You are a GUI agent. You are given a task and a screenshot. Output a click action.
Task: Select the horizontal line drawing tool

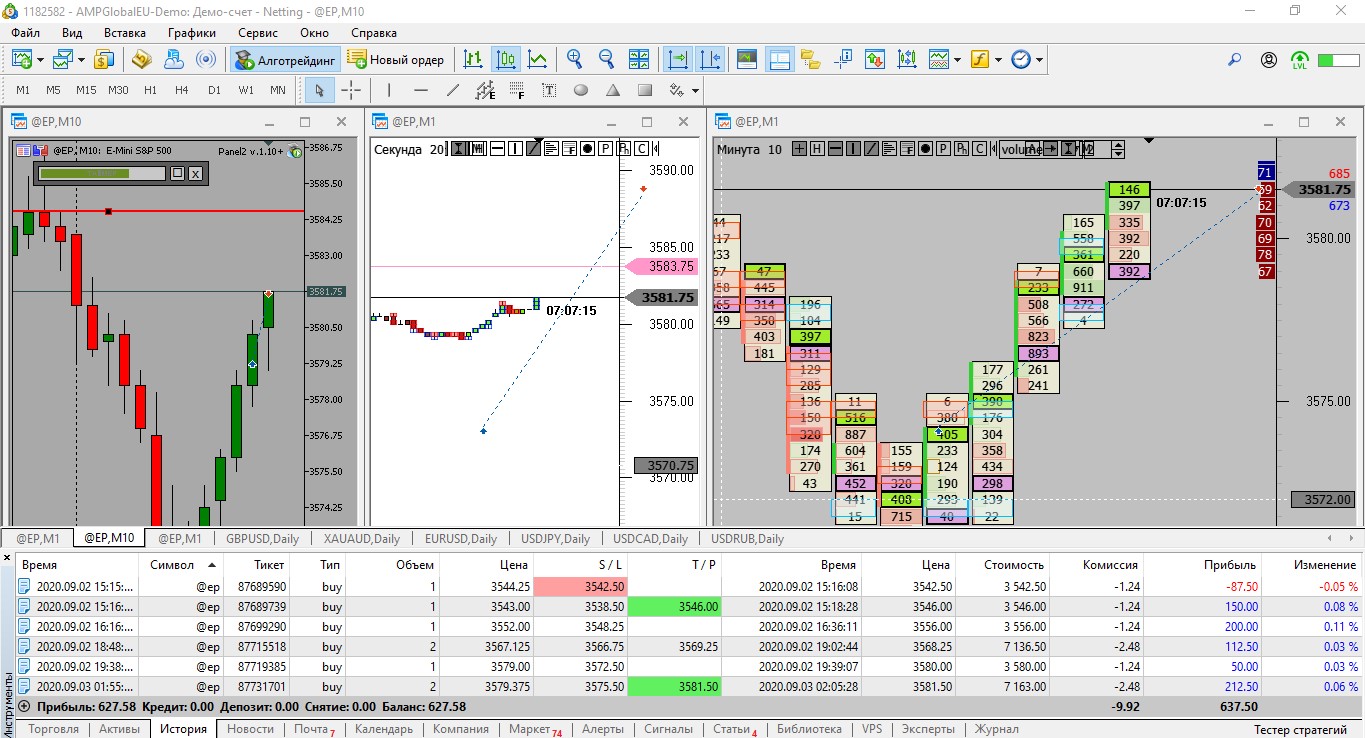(421, 90)
